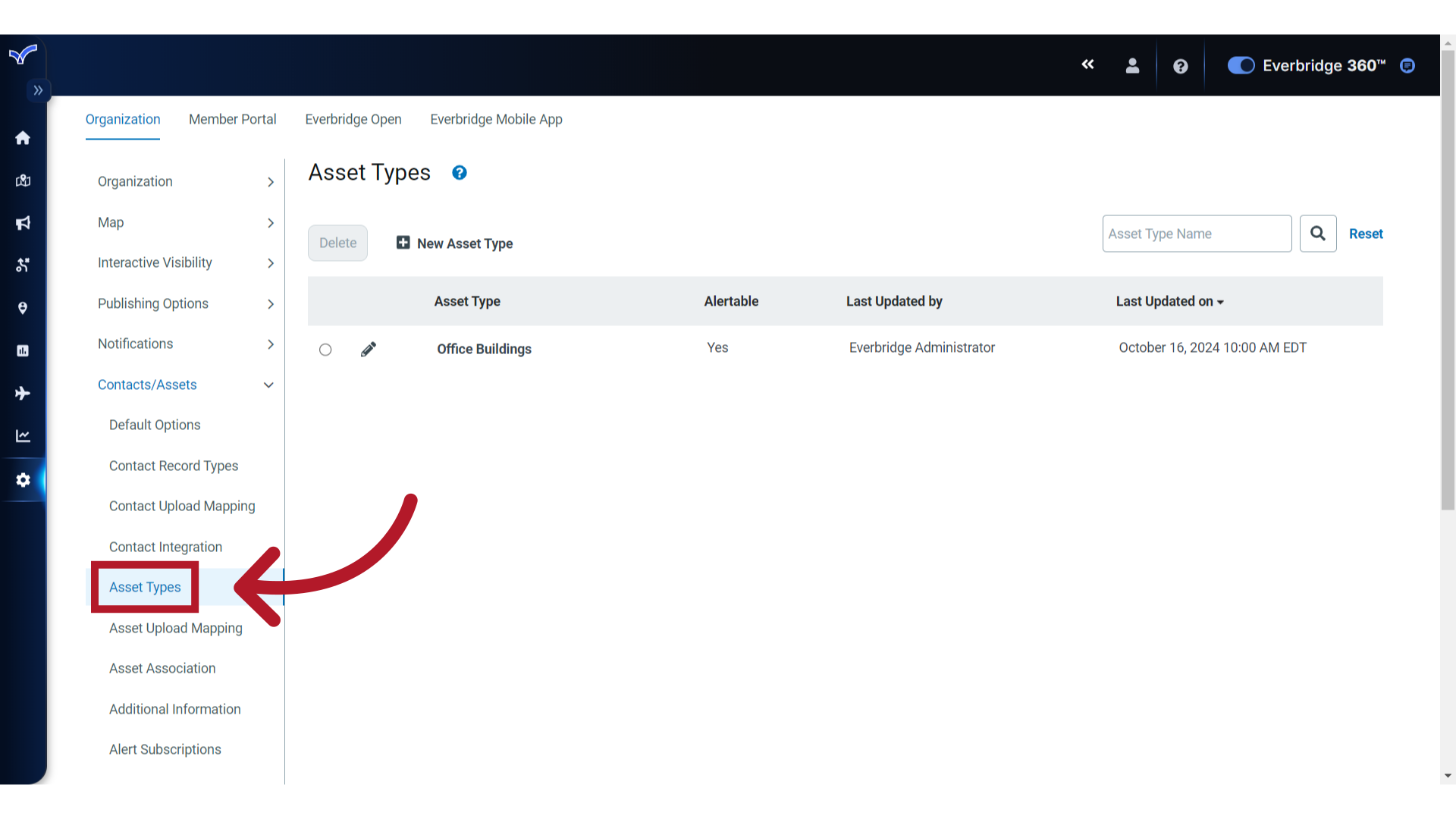Image resolution: width=1456 pixels, height=819 pixels.
Task: Click the feedback chat bubble icon
Action: click(x=1407, y=66)
